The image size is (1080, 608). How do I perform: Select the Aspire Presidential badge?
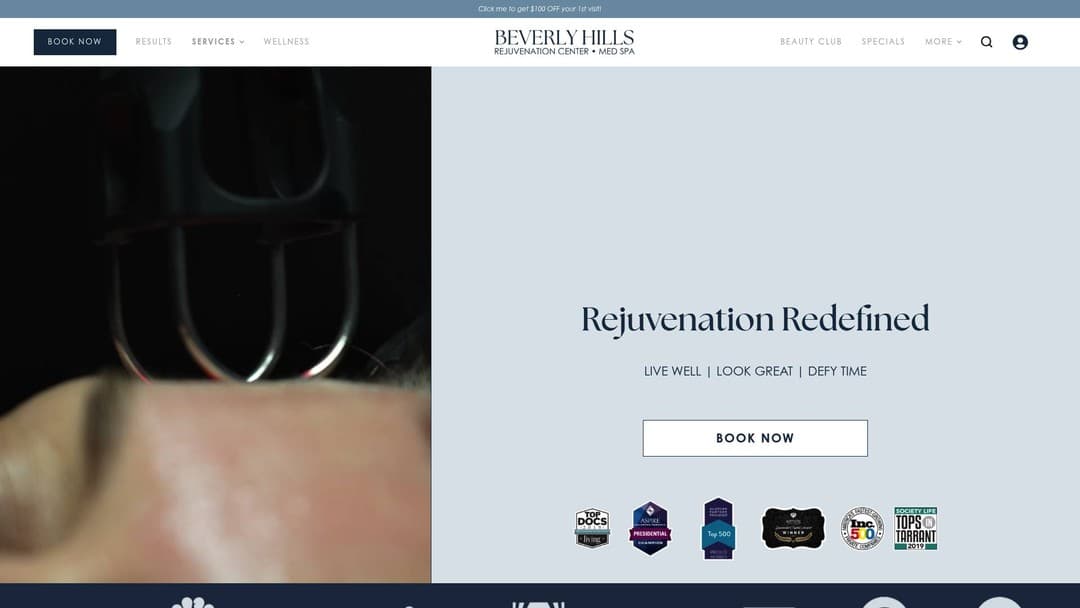650,528
